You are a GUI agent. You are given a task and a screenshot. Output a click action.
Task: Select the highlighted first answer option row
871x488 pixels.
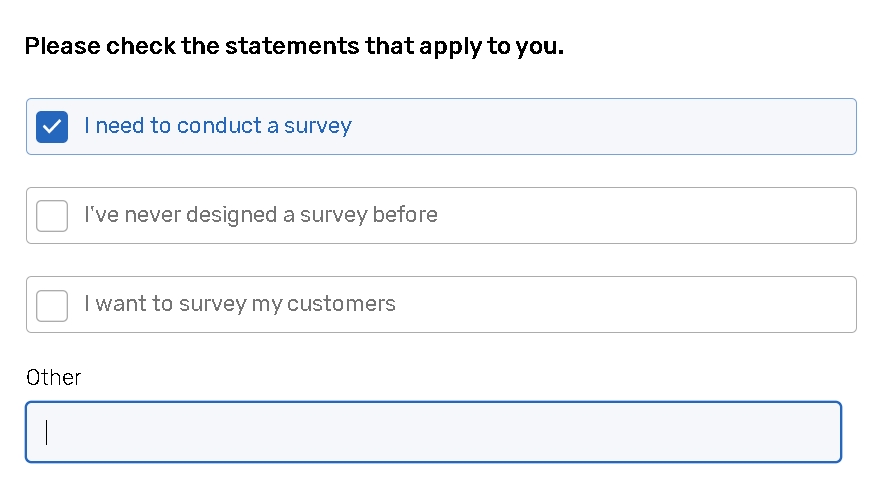[600, 127]
